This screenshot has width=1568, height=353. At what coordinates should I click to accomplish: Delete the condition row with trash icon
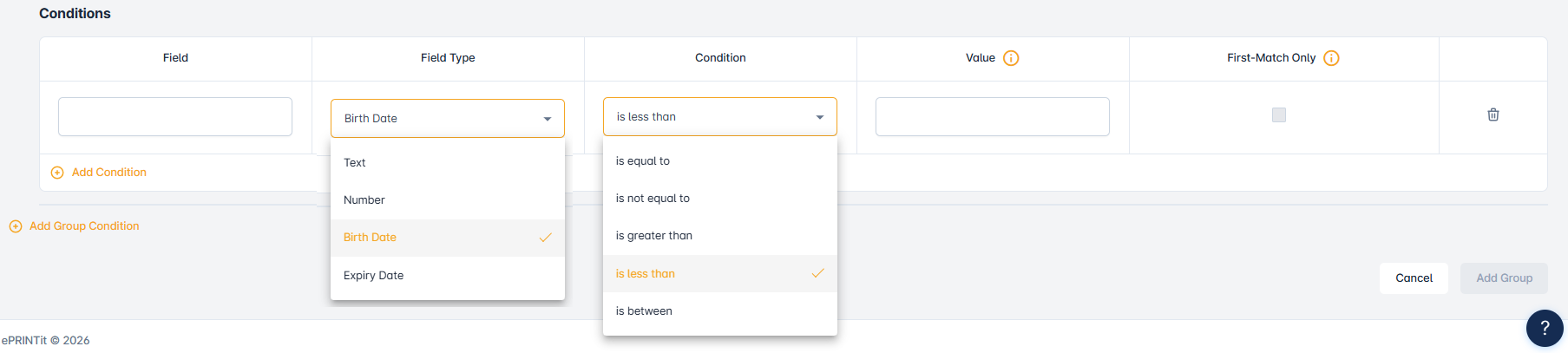pos(1493,114)
